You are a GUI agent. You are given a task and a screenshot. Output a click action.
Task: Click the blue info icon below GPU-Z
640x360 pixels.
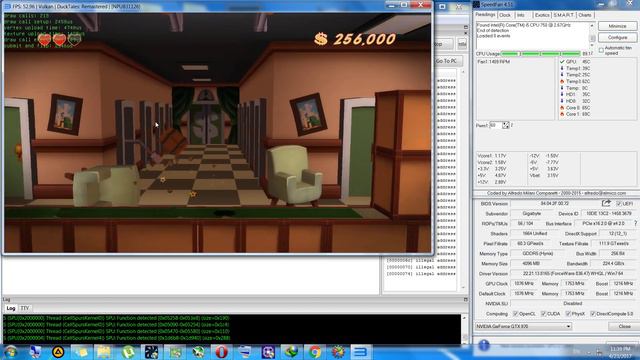[x=484, y=345]
